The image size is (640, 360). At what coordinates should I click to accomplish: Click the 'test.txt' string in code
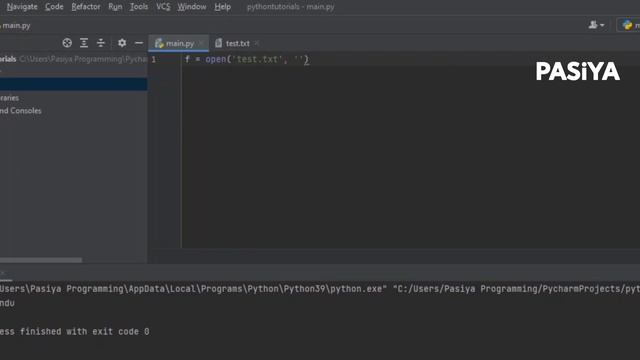pos(257,60)
